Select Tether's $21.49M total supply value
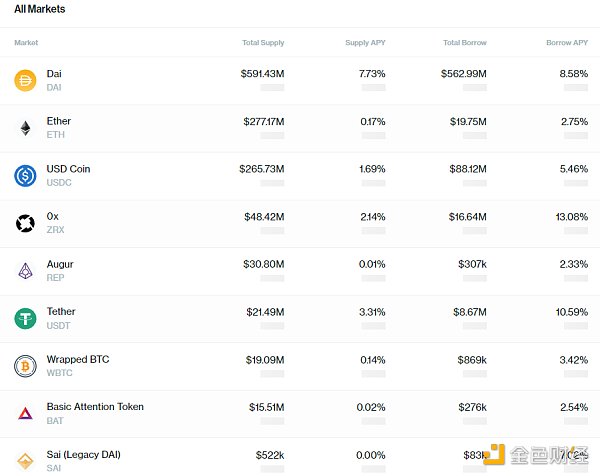Image resolution: width=600 pixels, height=476 pixels. pyautogui.click(x=265, y=312)
